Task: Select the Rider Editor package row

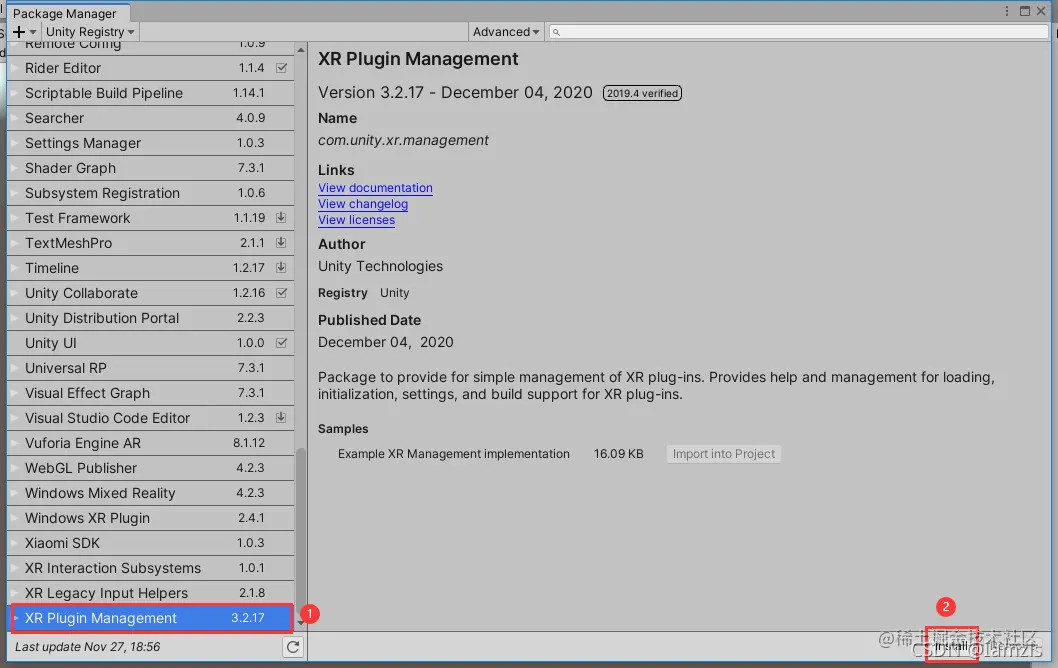Action: point(150,67)
